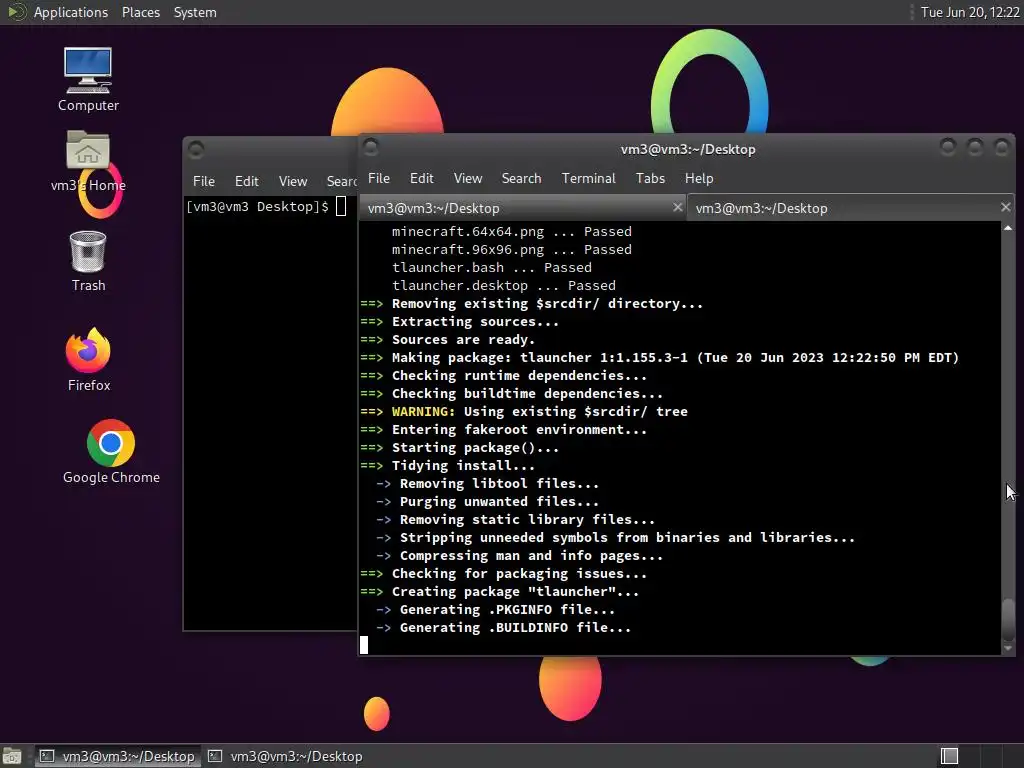Click the line 'Generating .BUILDINFO file...'
This screenshot has width=1024, height=768.
pos(515,628)
